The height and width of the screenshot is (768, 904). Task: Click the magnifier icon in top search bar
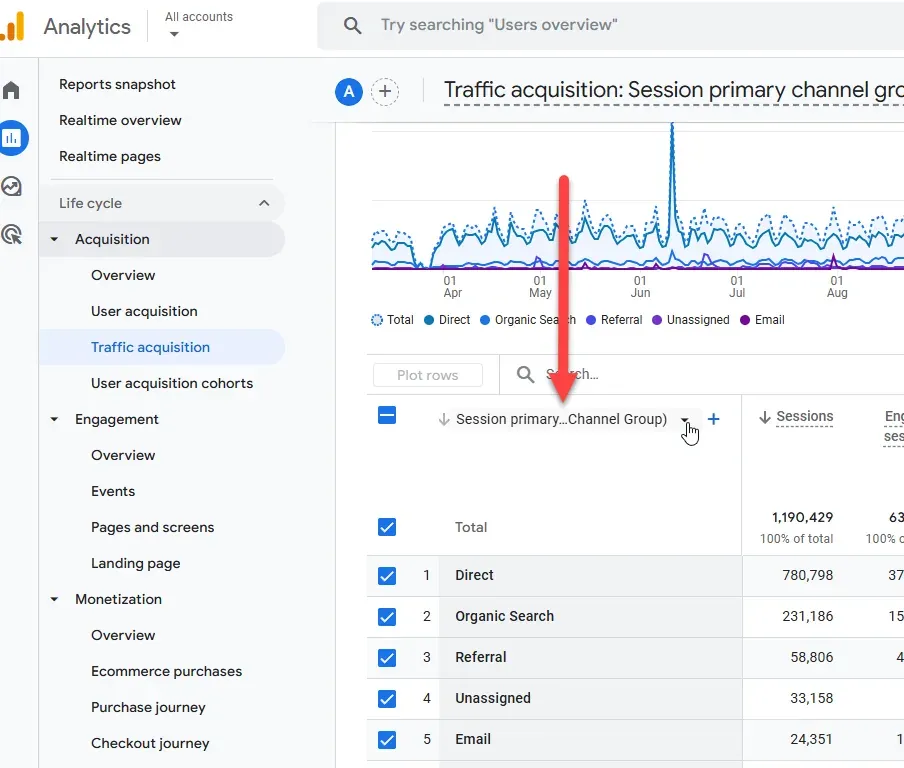pos(352,25)
